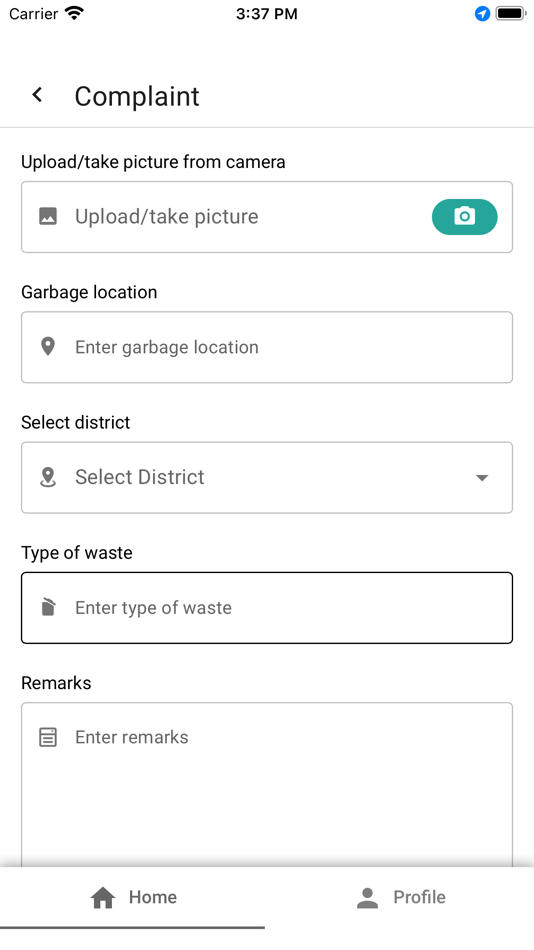Tap the Complaint page title
This screenshot has height=950, width=534.
(x=137, y=96)
